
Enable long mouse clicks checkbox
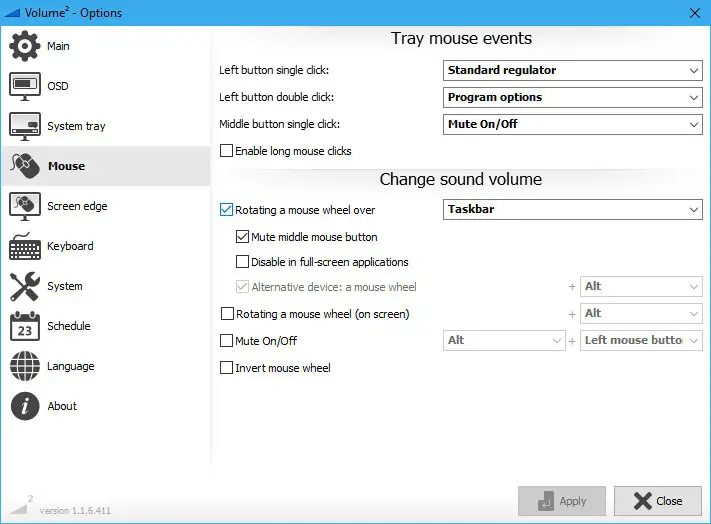[226, 150]
